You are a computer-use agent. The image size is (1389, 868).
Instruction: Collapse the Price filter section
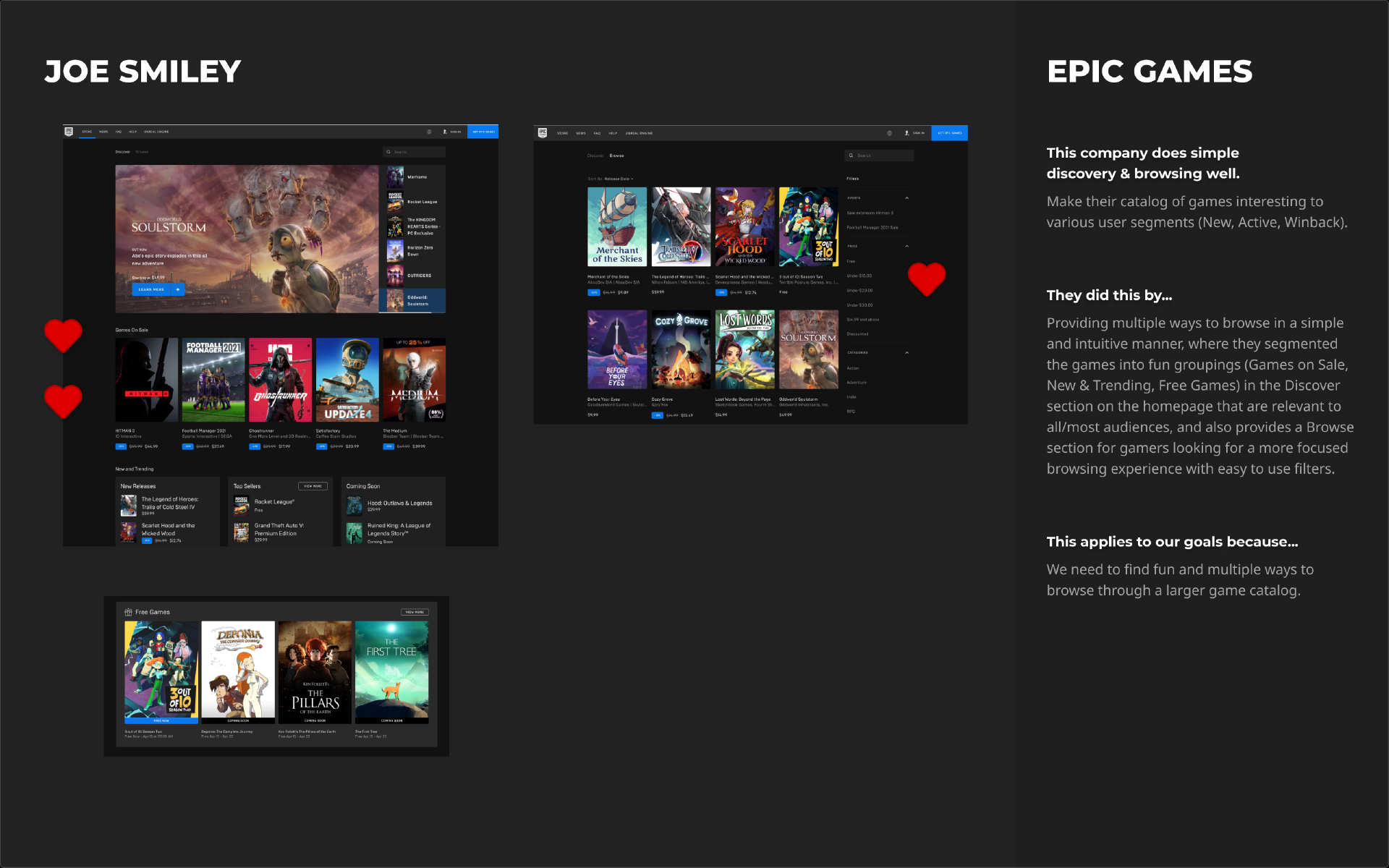[906, 246]
